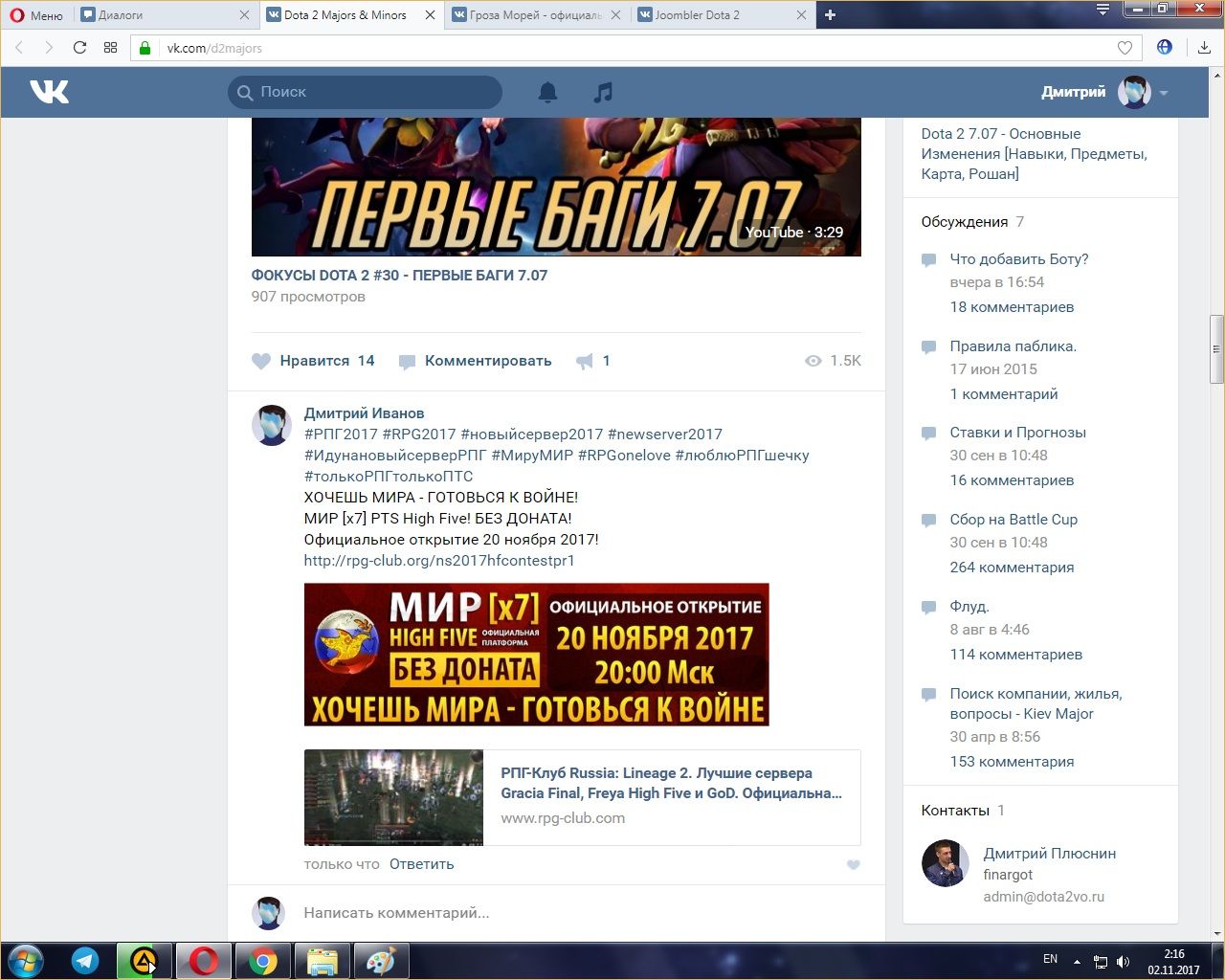Open the volume icon in system tray
1225x980 pixels.
click(1123, 961)
